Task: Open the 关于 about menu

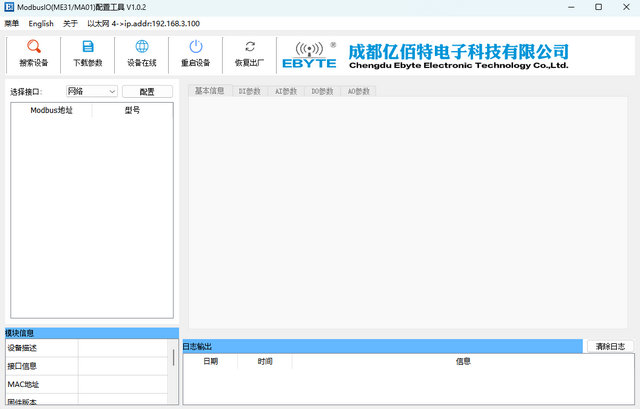Action: point(70,23)
